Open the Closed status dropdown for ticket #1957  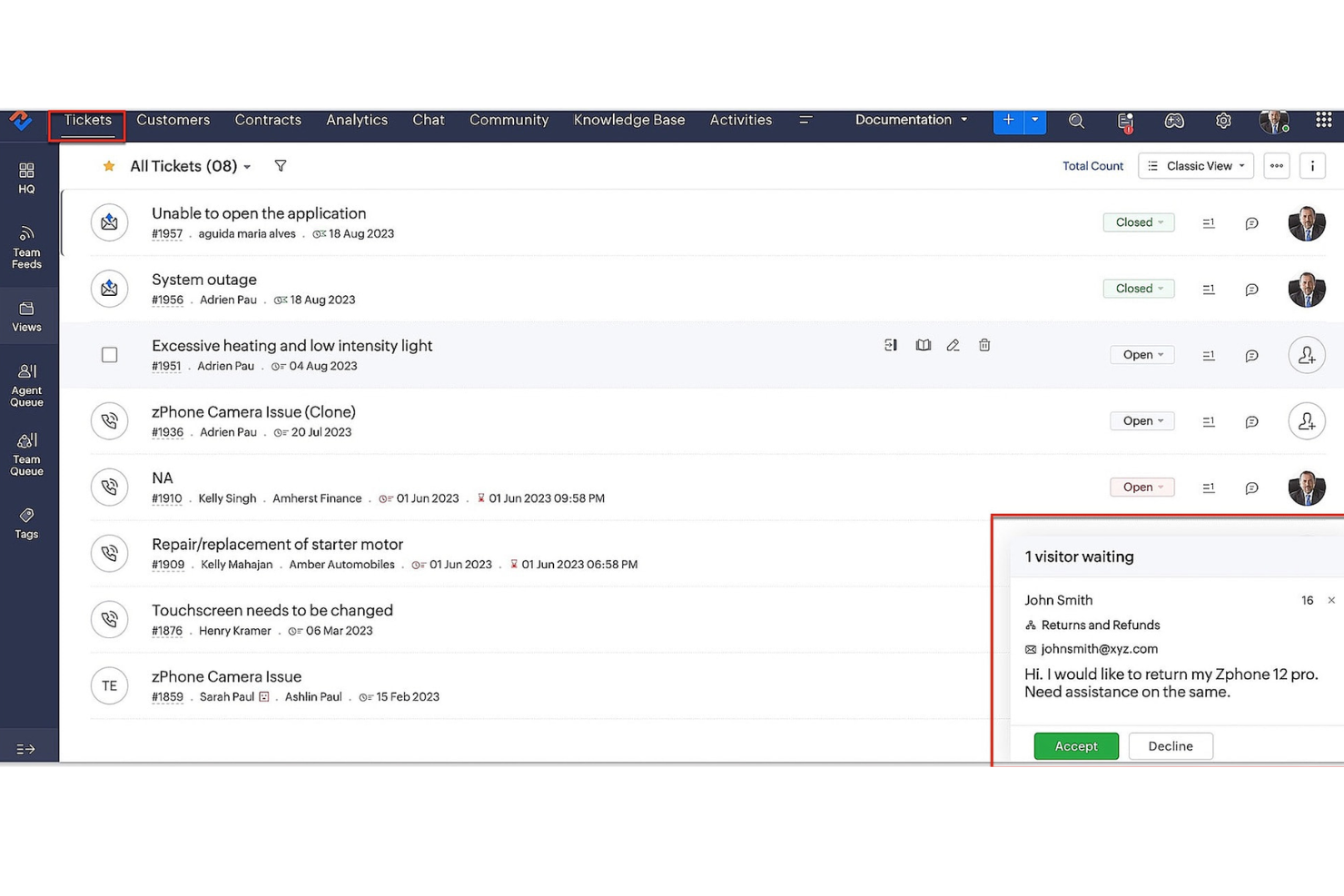tap(1138, 222)
